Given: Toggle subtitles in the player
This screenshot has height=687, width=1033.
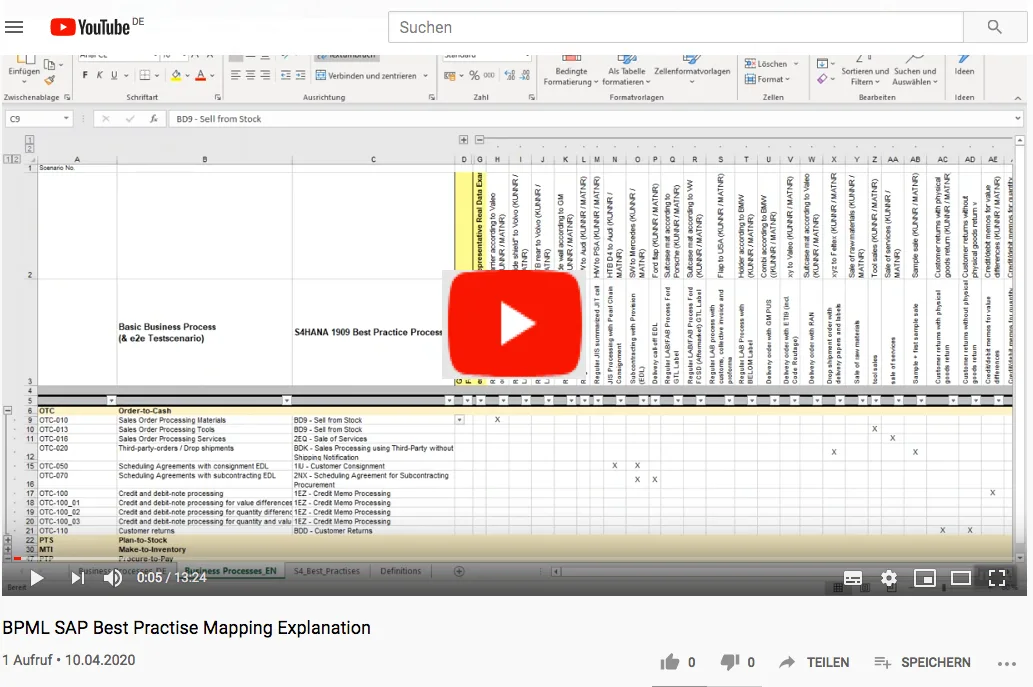Looking at the screenshot, I should [x=853, y=578].
